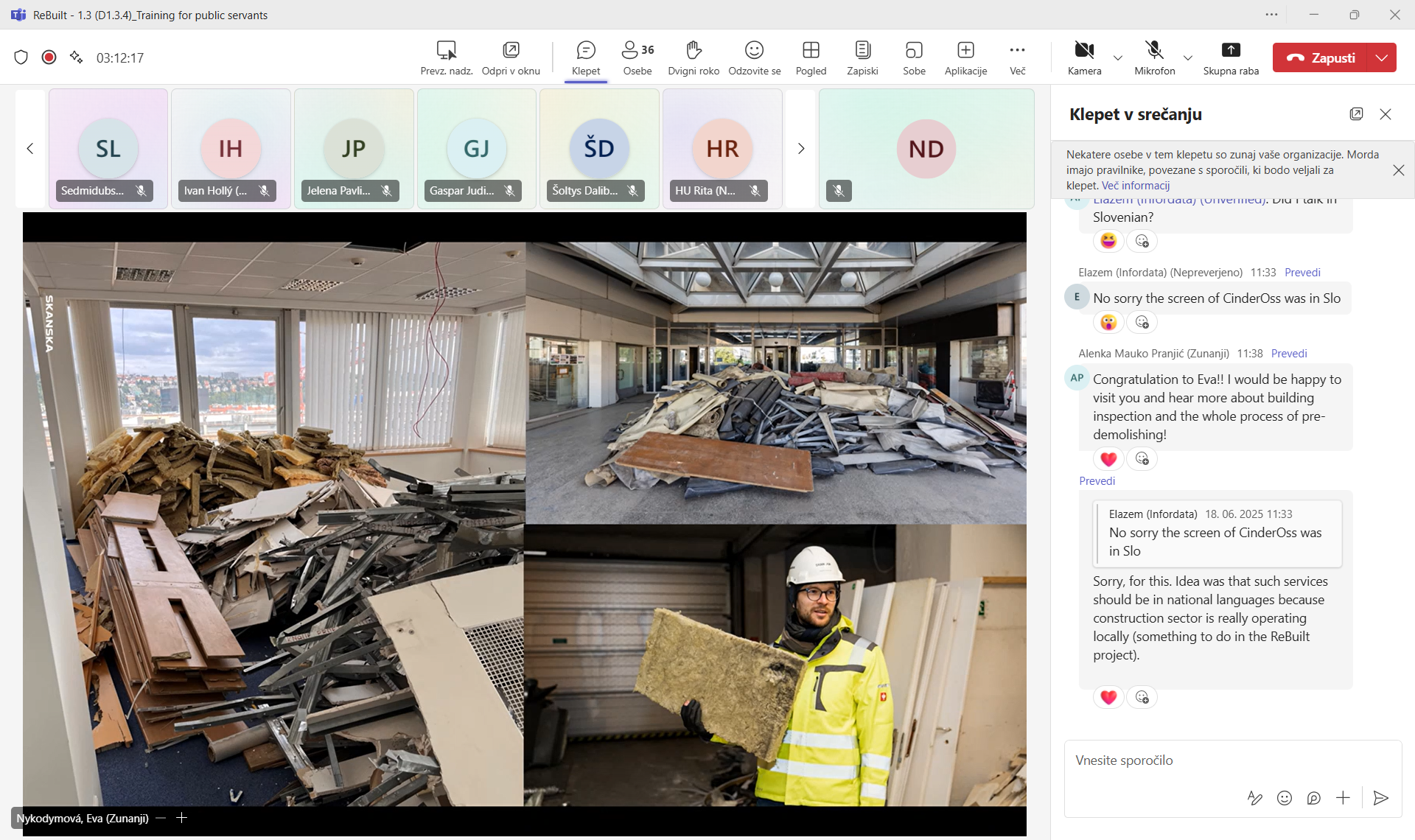1415x840 pixels.
Task: Open the Več informacij link
Action: pyautogui.click(x=1136, y=186)
